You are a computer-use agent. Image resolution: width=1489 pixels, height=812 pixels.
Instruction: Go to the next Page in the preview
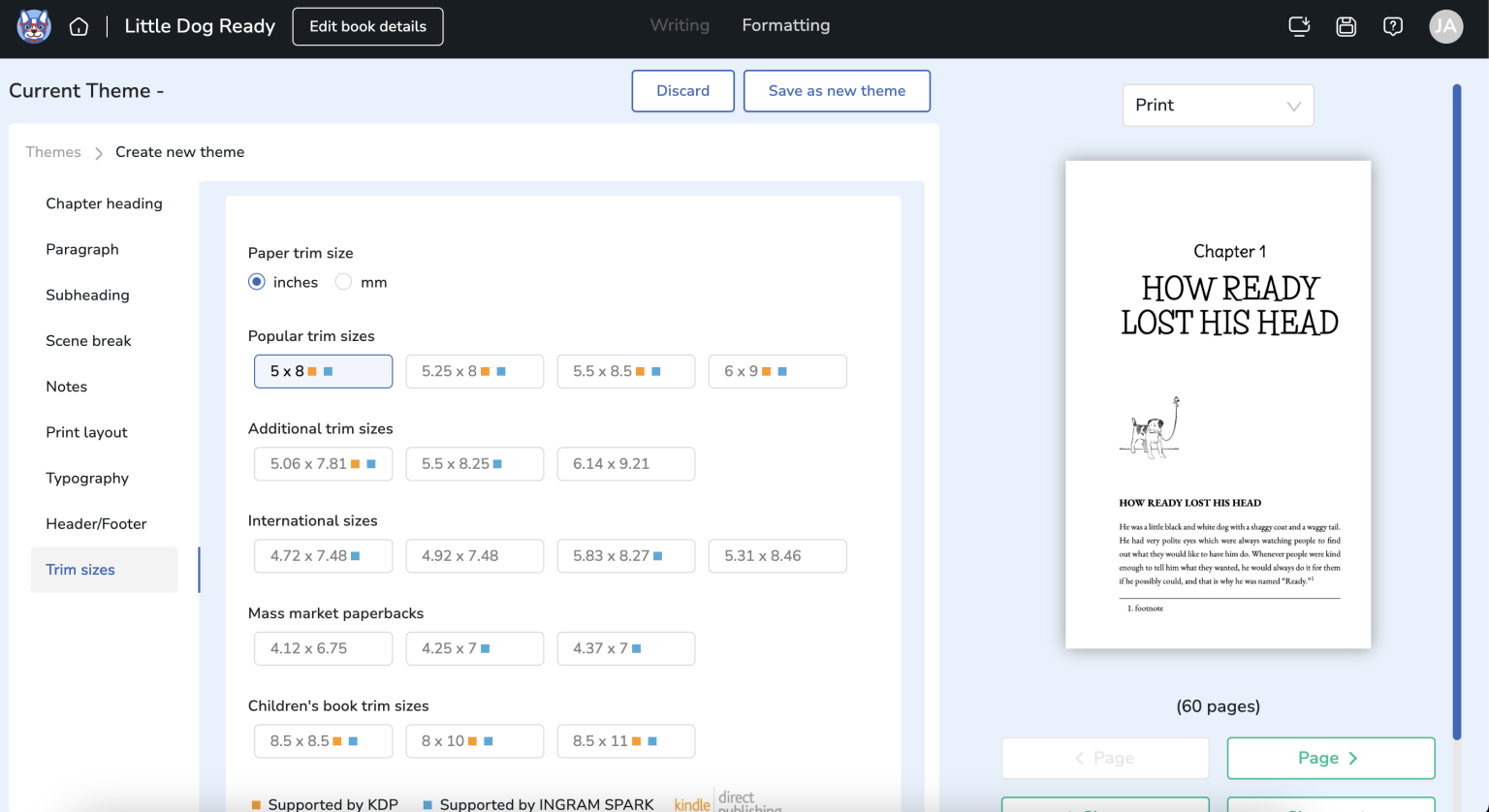[x=1330, y=758]
